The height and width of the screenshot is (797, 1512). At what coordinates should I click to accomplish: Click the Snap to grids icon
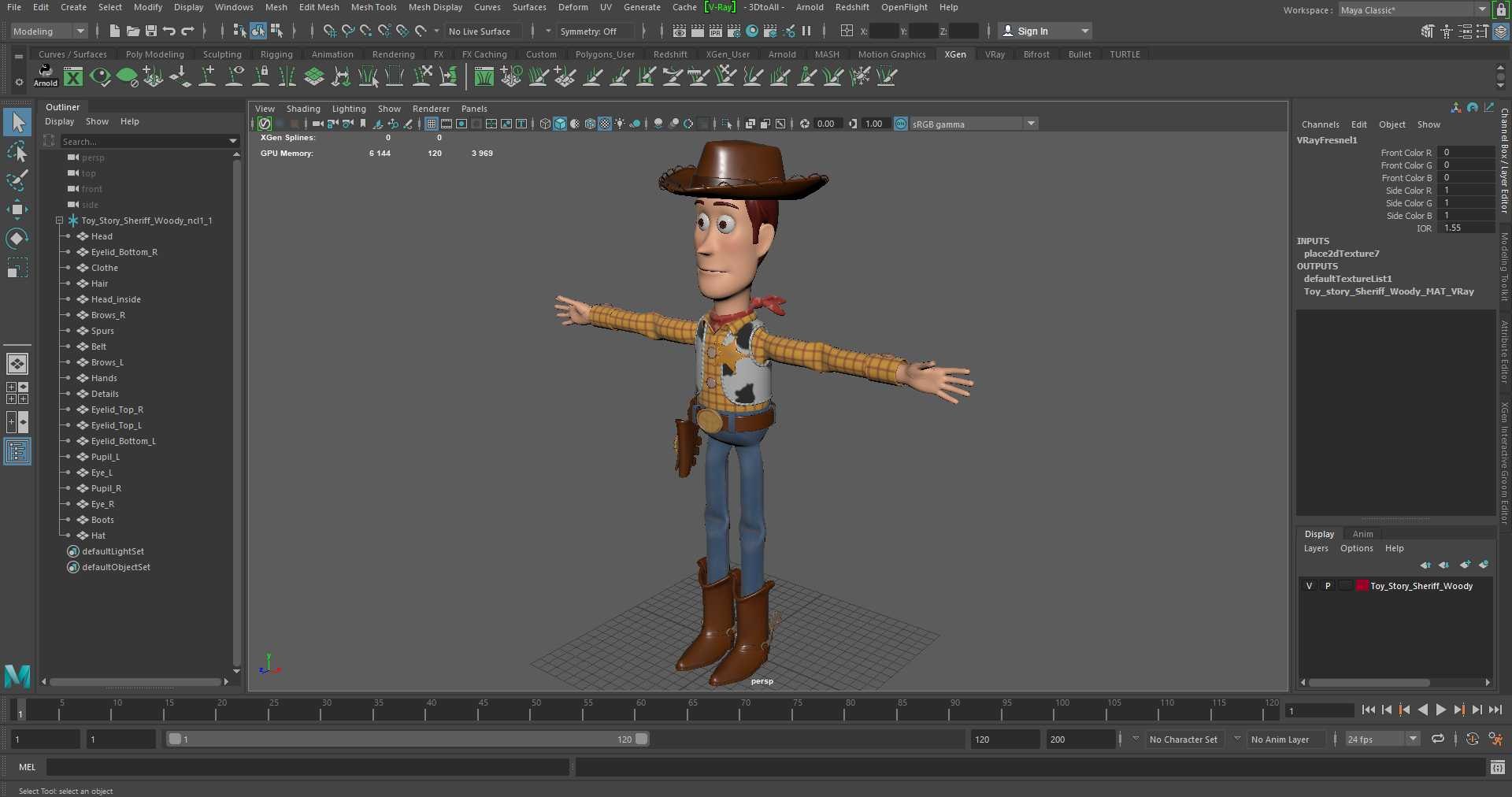click(330, 31)
